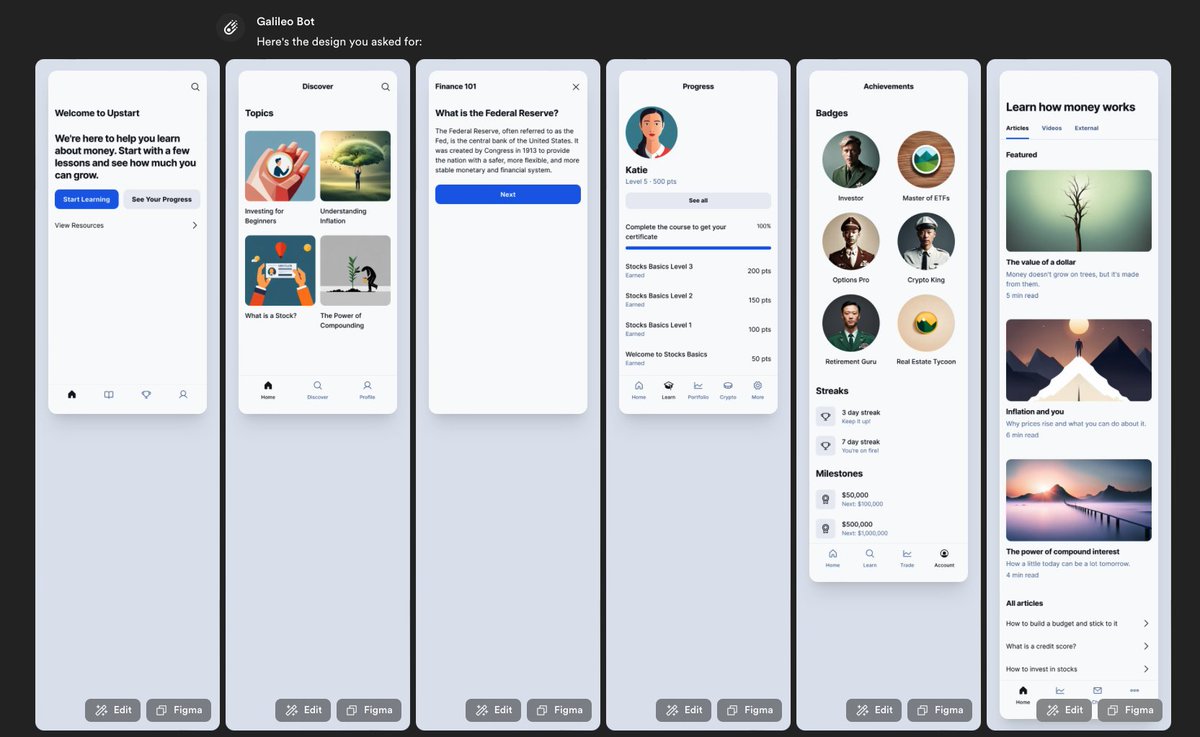Click Edit button under Finance 101 screen

click(x=494, y=710)
